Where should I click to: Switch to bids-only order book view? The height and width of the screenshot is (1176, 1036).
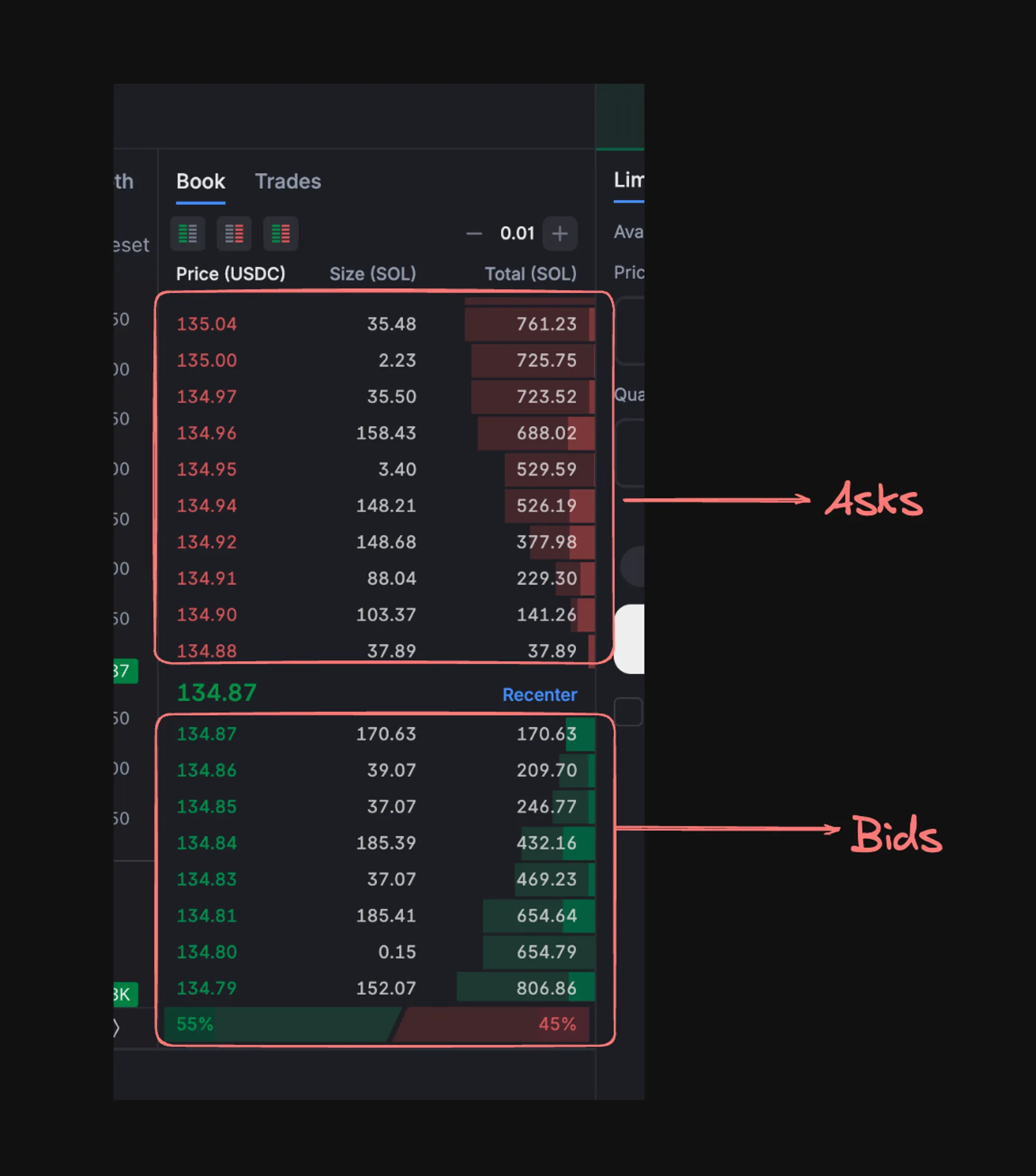188,234
